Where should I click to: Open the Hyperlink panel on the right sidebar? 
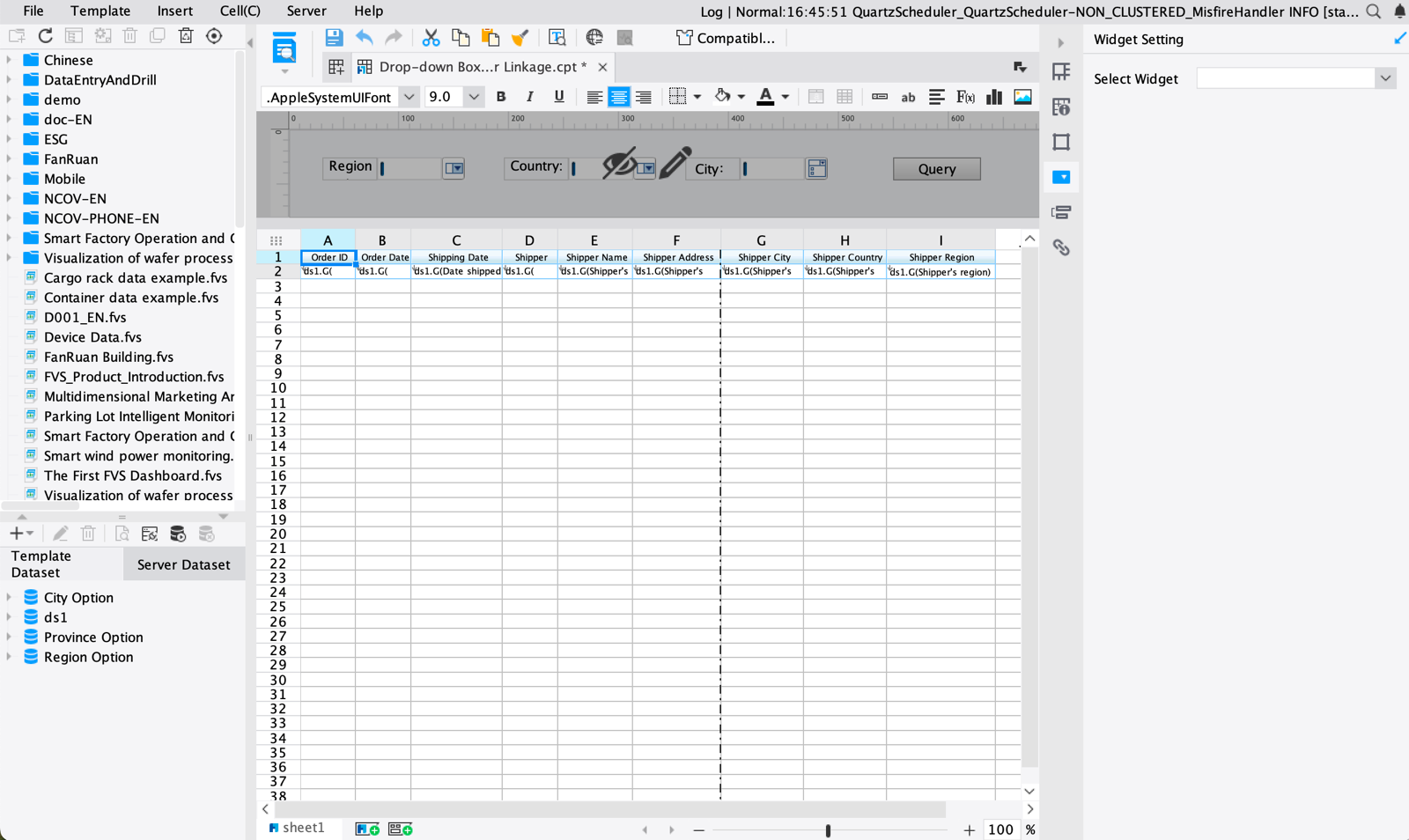click(1062, 248)
